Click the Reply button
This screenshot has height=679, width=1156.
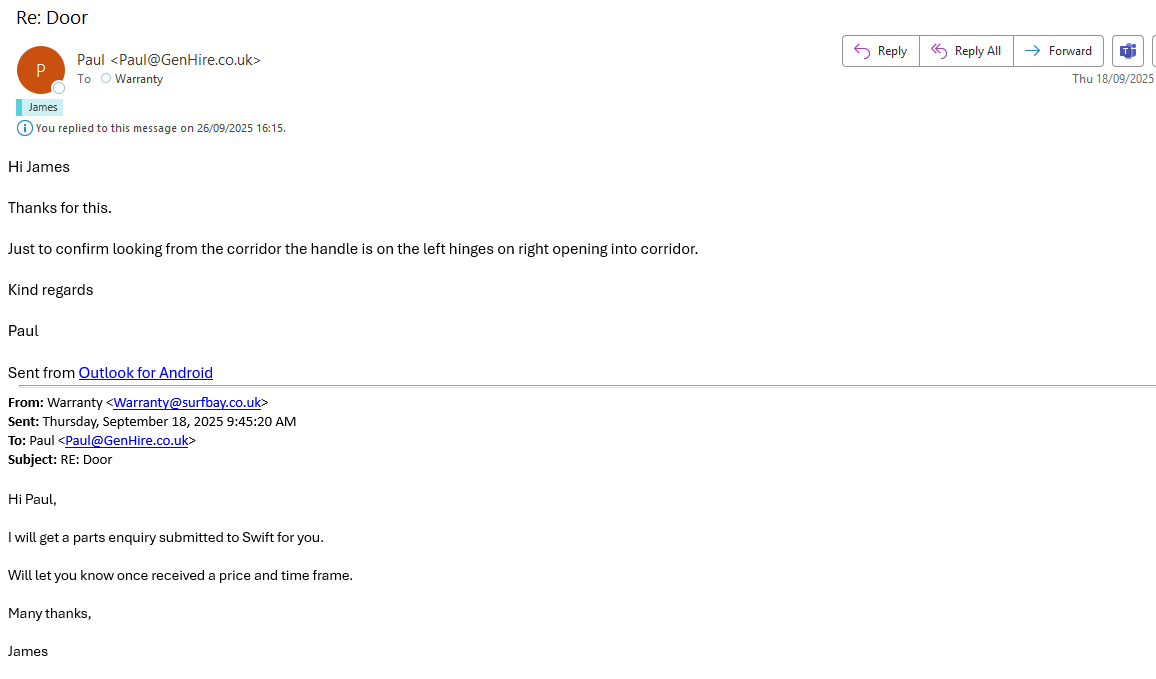coord(880,51)
